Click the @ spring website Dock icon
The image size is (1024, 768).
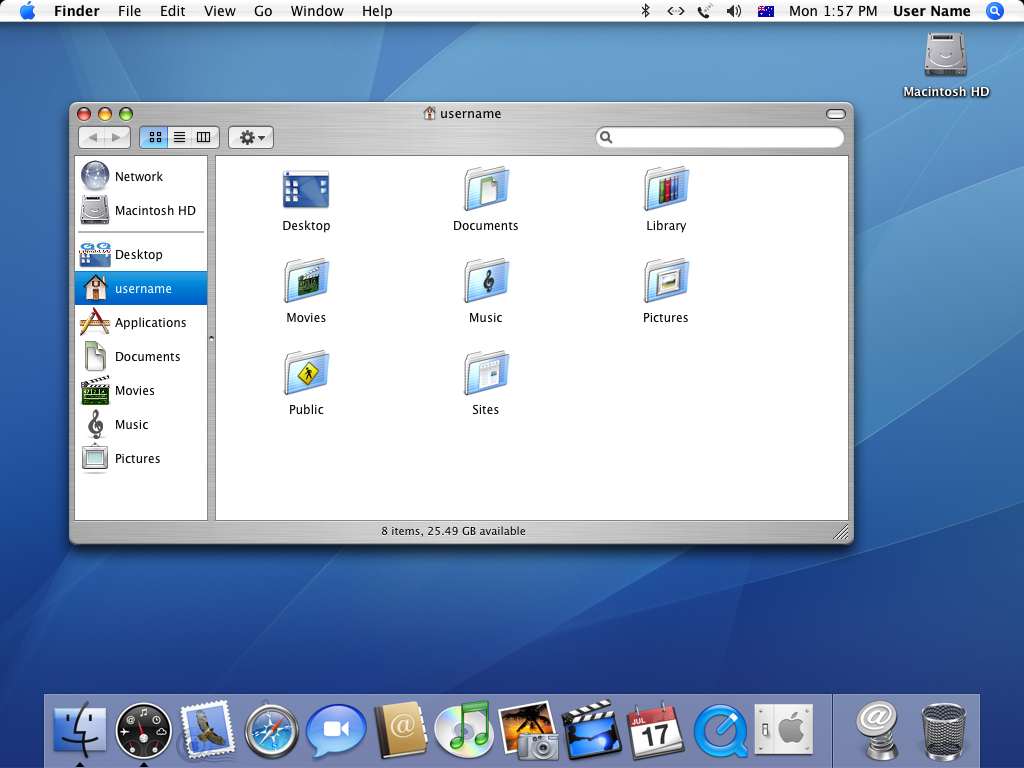877,730
